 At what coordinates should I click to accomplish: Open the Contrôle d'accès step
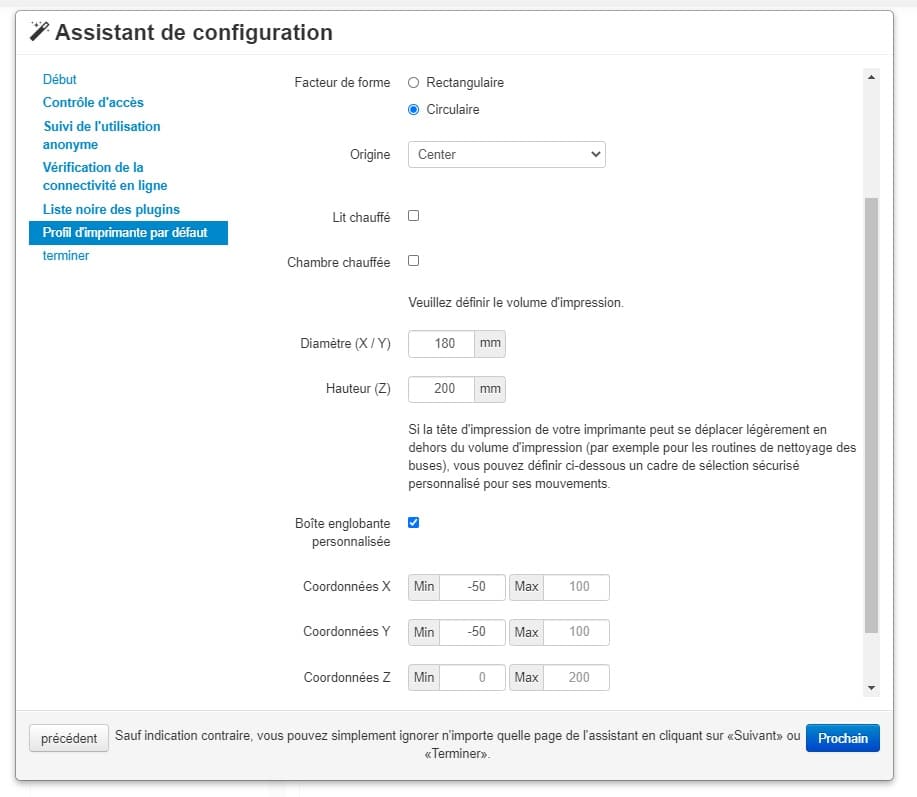93,102
